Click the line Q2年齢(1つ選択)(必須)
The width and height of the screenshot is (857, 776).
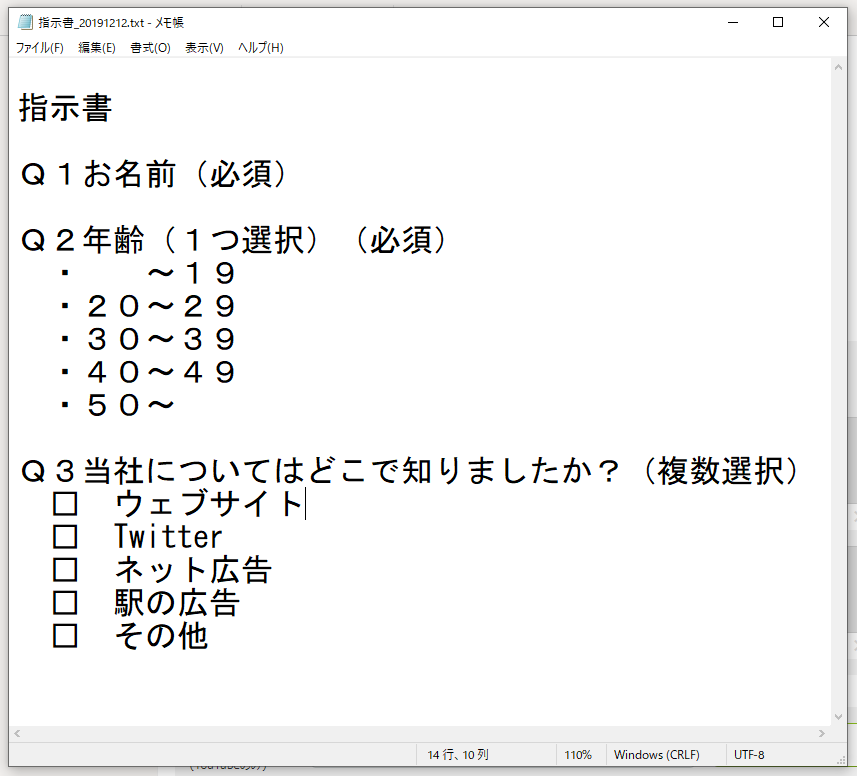tap(233, 240)
